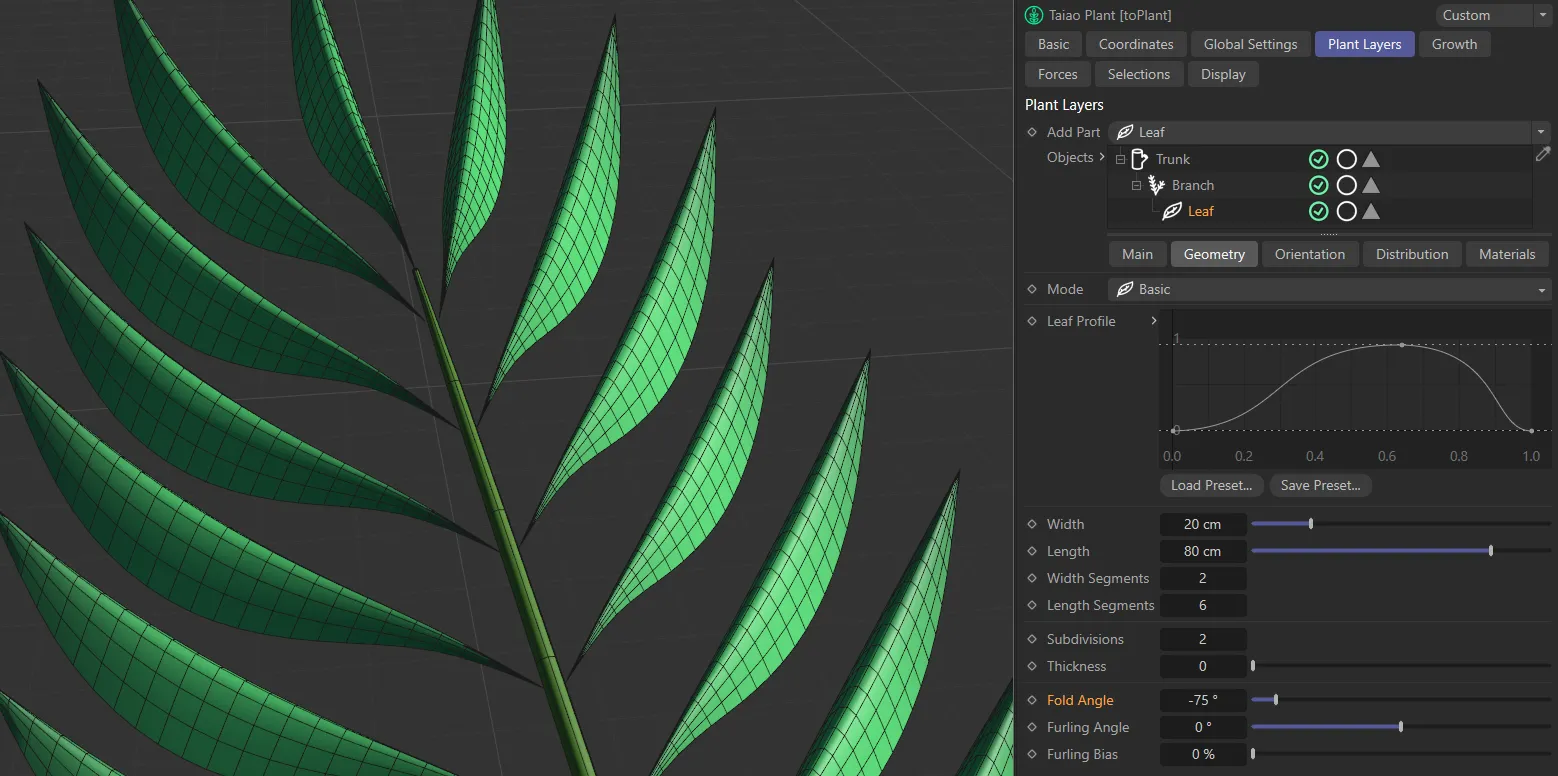The image size is (1558, 776).
Task: Switch to the Growth tab
Action: [1455, 44]
